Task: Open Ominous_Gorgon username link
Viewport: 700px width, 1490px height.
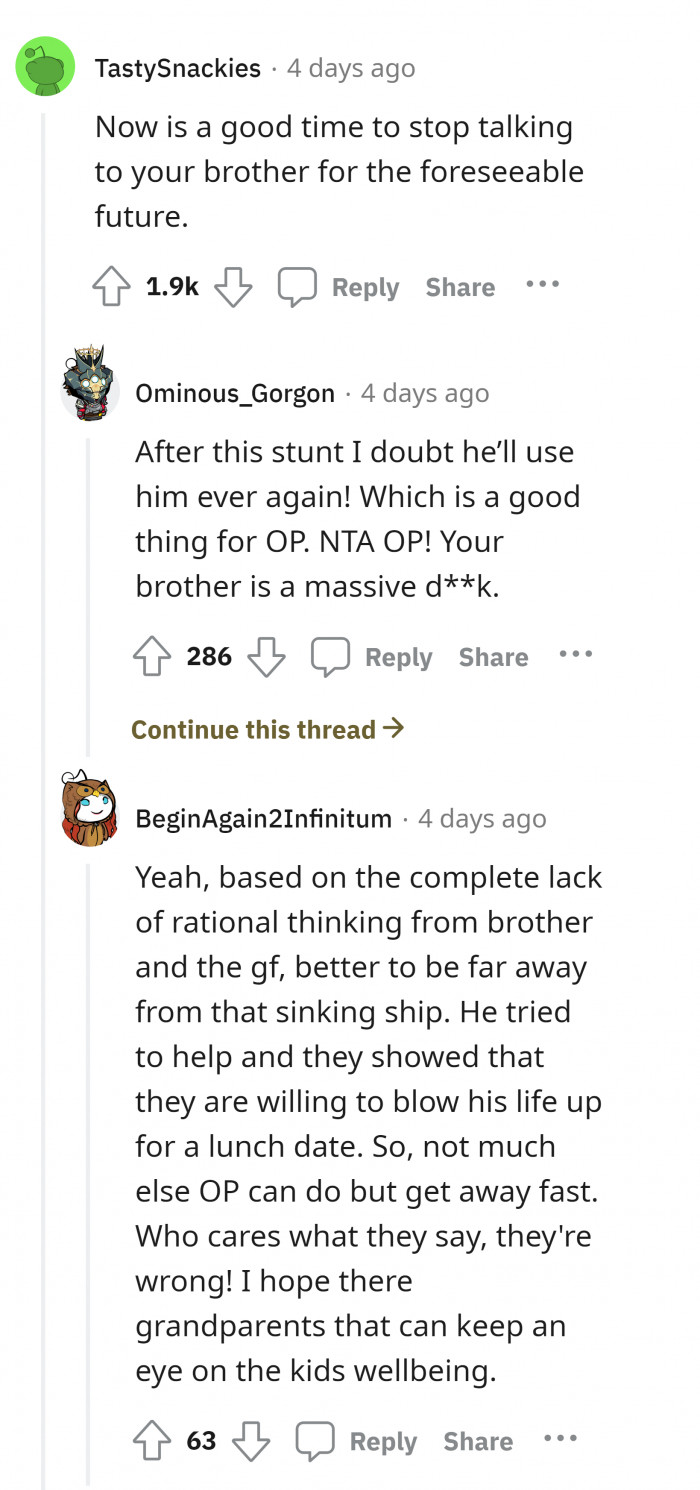Action: pos(235,393)
